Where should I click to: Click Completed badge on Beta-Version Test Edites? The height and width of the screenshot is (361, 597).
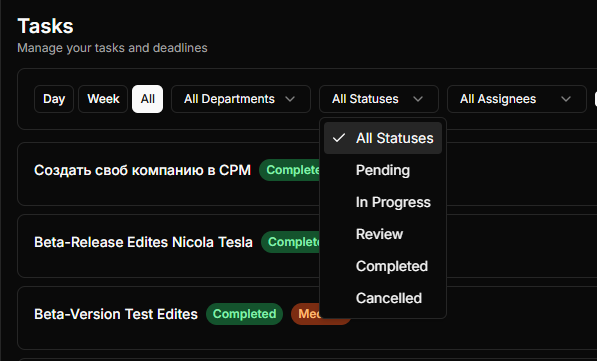coord(244,314)
